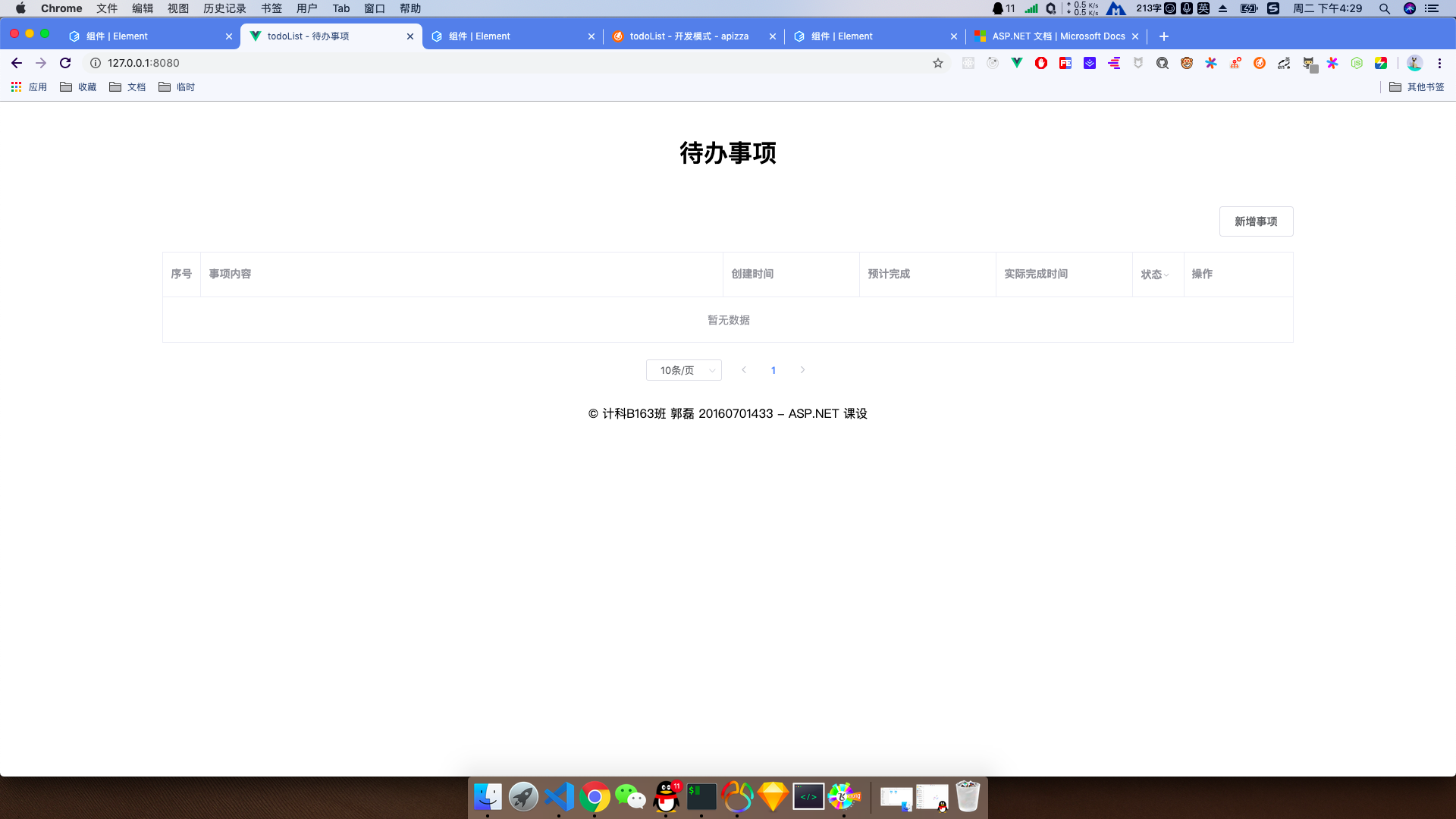Open the Chrome user profile menu

click(1414, 63)
